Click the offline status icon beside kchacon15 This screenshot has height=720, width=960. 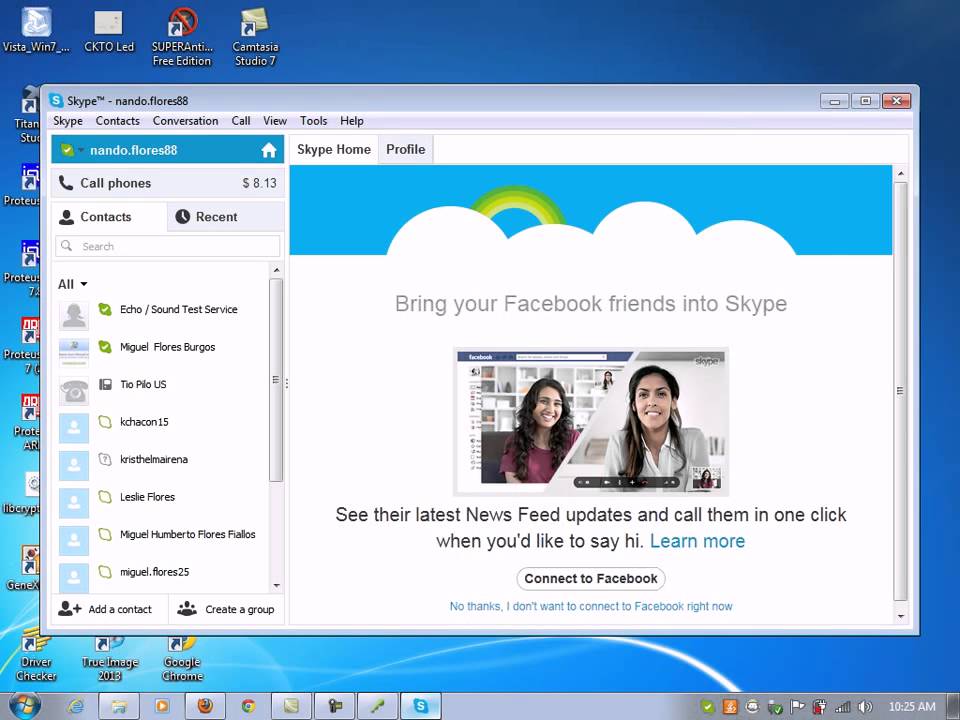105,422
